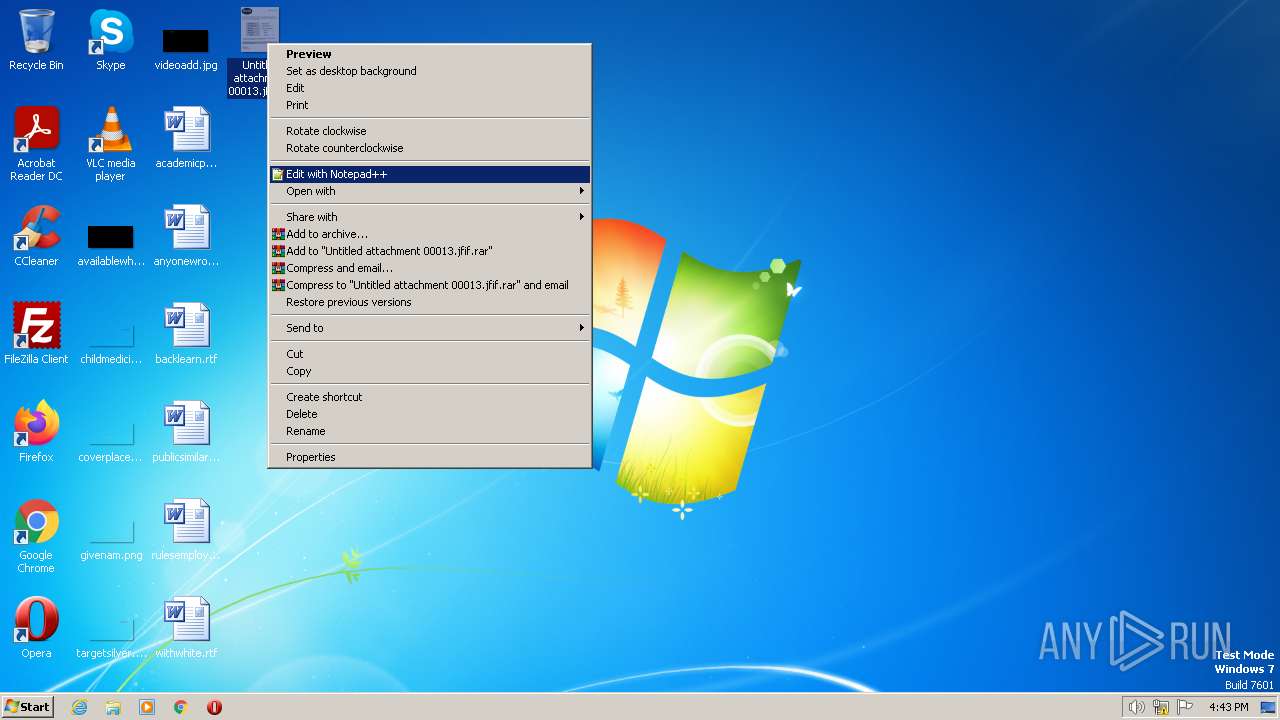1280x720 pixels.
Task: Open Windows Explorer folder in taskbar
Action: coord(113,707)
